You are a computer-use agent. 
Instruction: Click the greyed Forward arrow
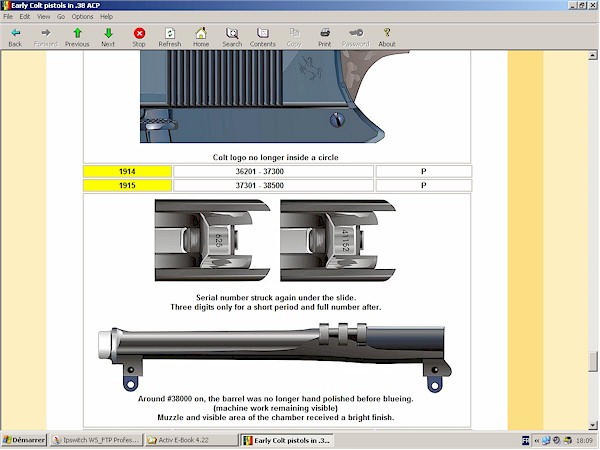(46, 37)
